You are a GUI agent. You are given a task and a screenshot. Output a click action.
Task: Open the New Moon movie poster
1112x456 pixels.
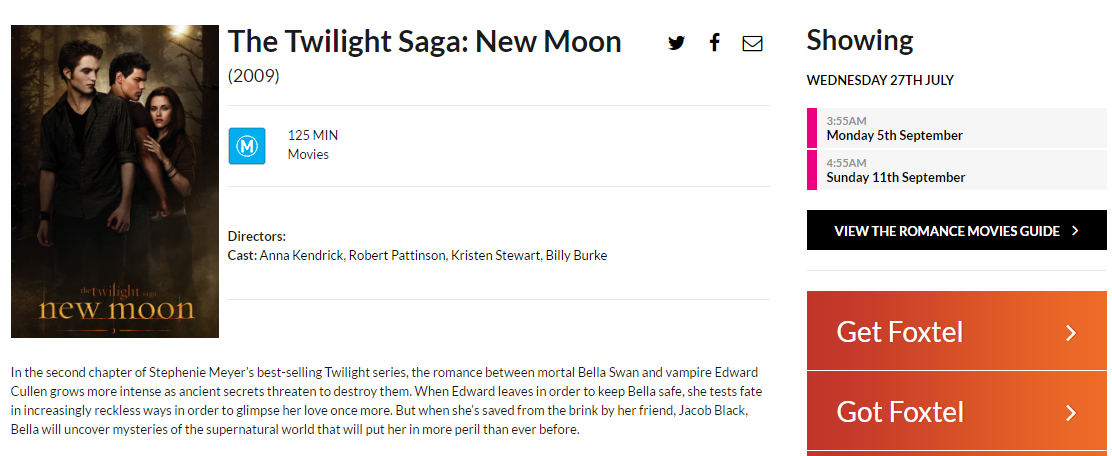pyautogui.click(x=115, y=181)
